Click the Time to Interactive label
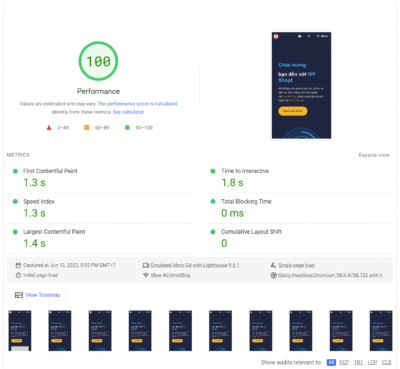 coord(245,171)
